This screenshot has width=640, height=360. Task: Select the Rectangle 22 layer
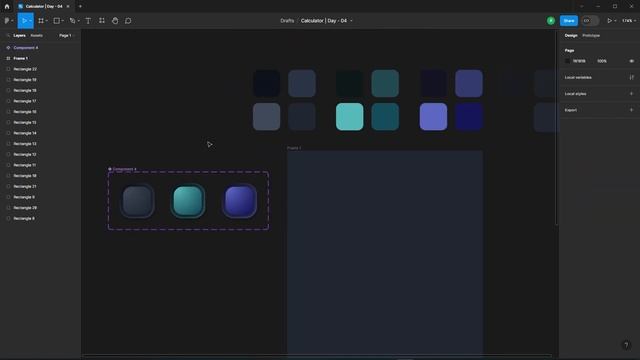coord(40,69)
